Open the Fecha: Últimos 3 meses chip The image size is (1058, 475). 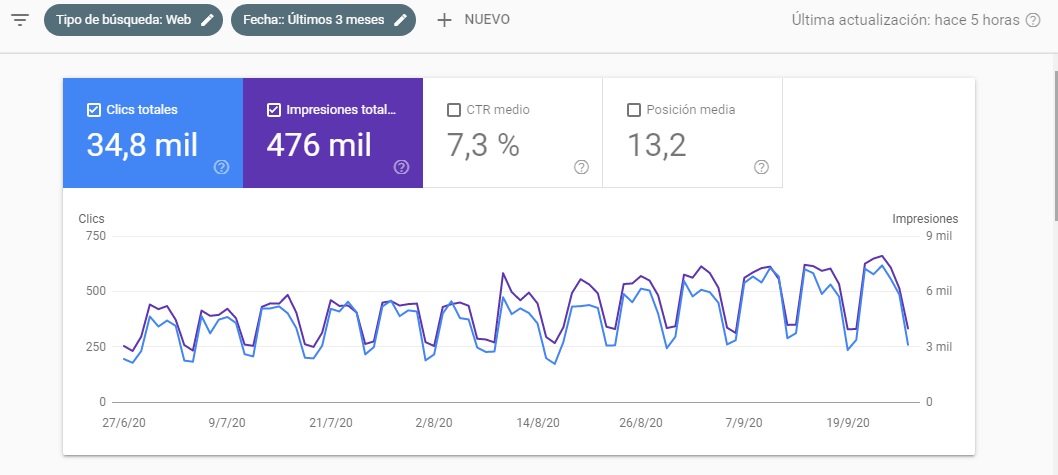[323, 20]
